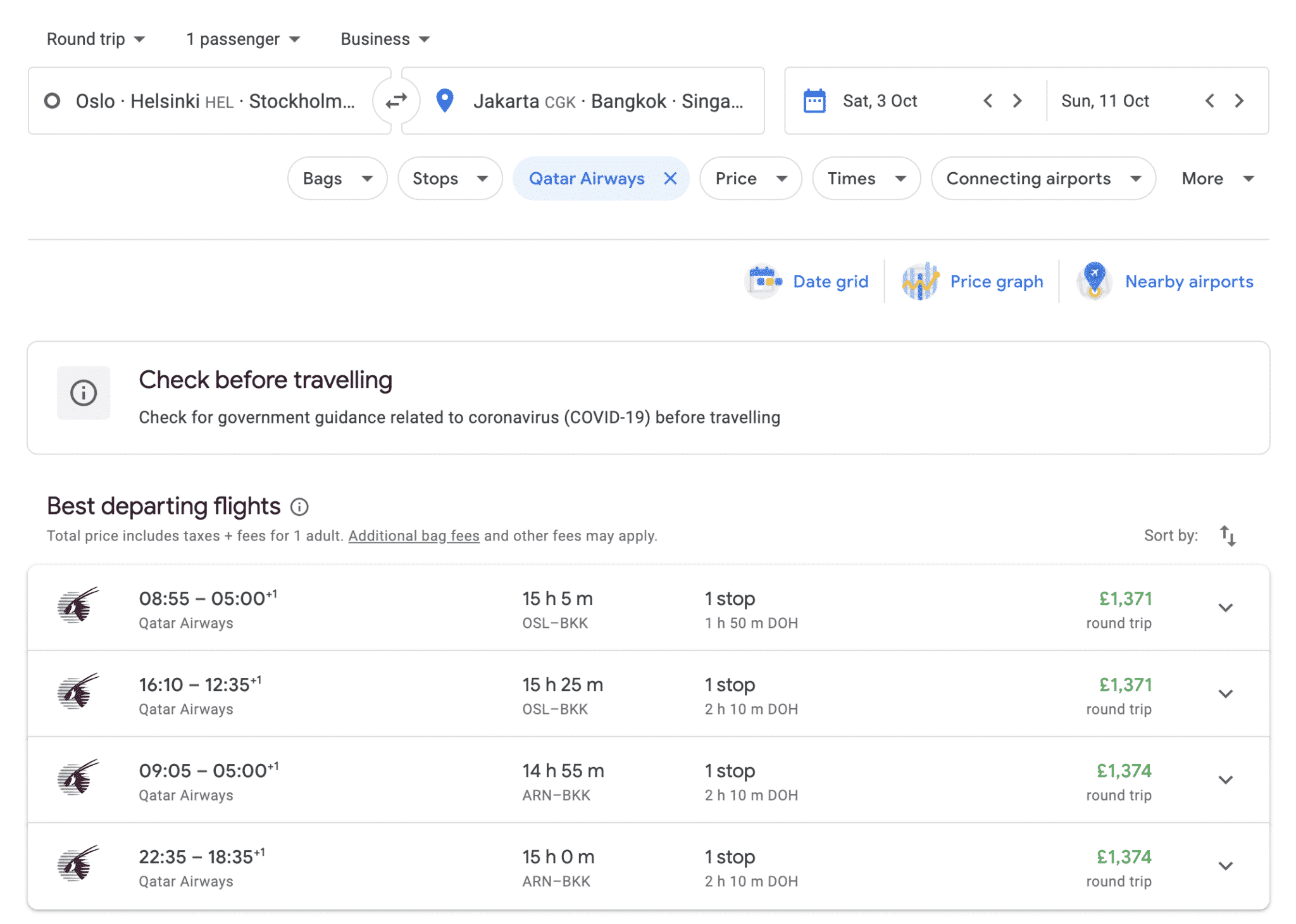Open the Stops filter dropdown

tap(449, 178)
